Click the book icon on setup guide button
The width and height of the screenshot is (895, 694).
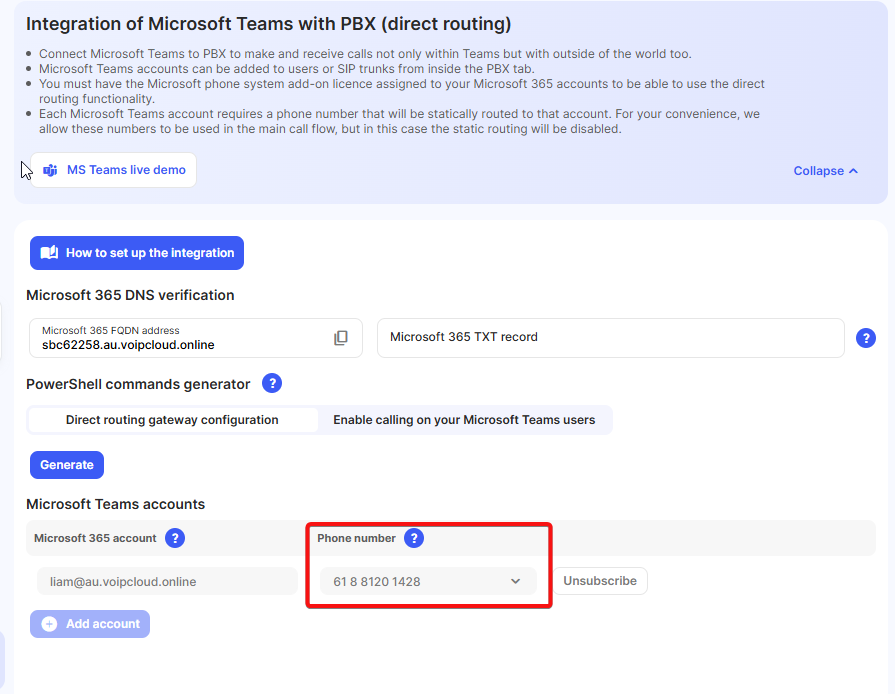click(x=49, y=253)
